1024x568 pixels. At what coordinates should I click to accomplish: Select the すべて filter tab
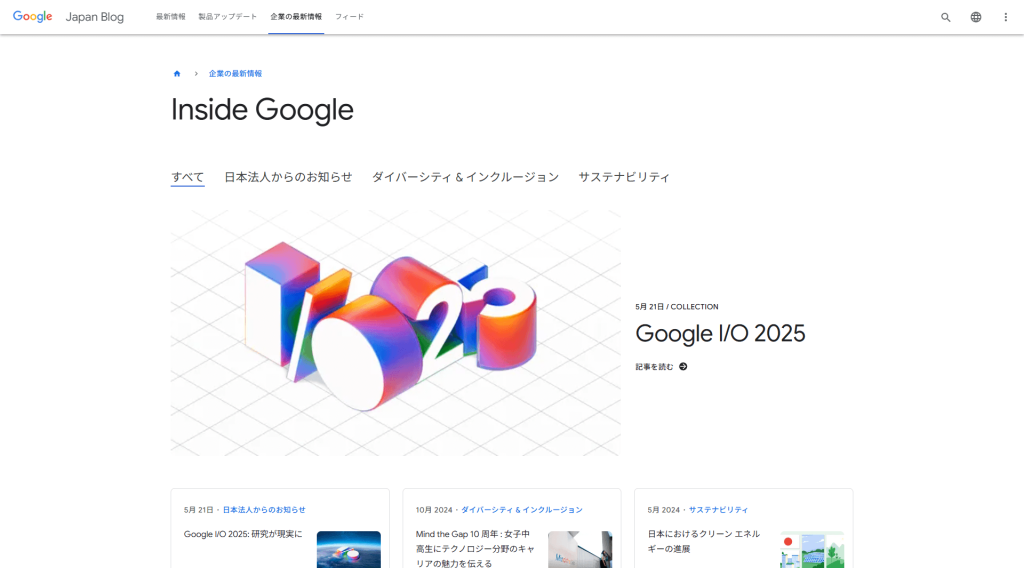[187, 177]
